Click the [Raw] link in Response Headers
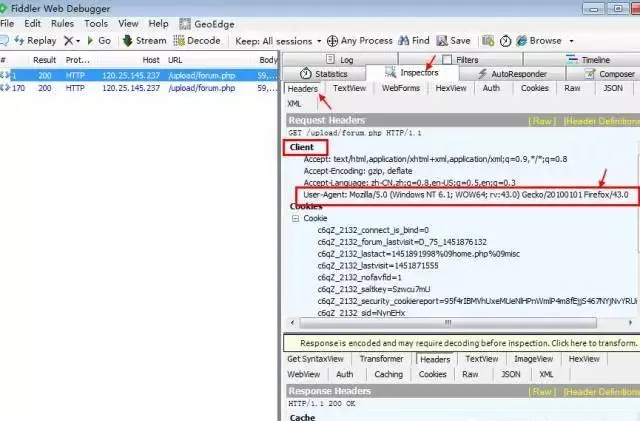The width and height of the screenshot is (640, 421). 542,392
